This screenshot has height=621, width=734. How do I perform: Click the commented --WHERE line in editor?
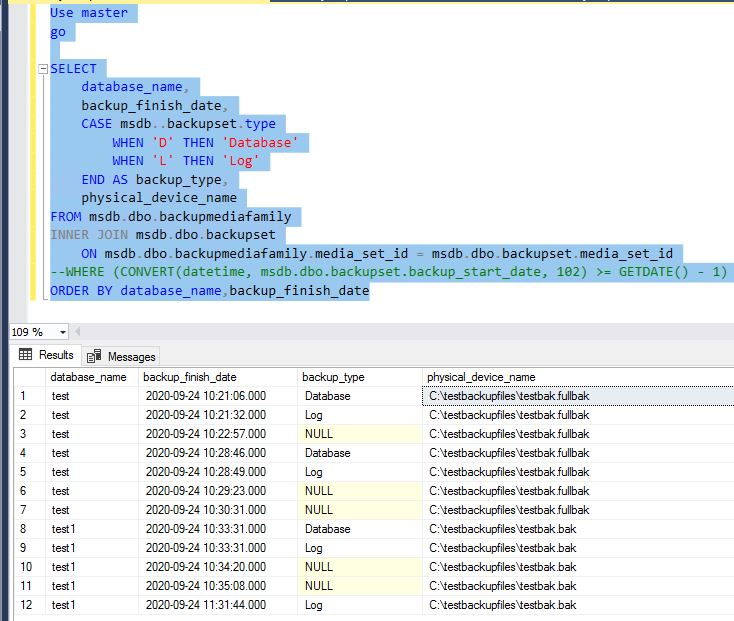point(389,272)
